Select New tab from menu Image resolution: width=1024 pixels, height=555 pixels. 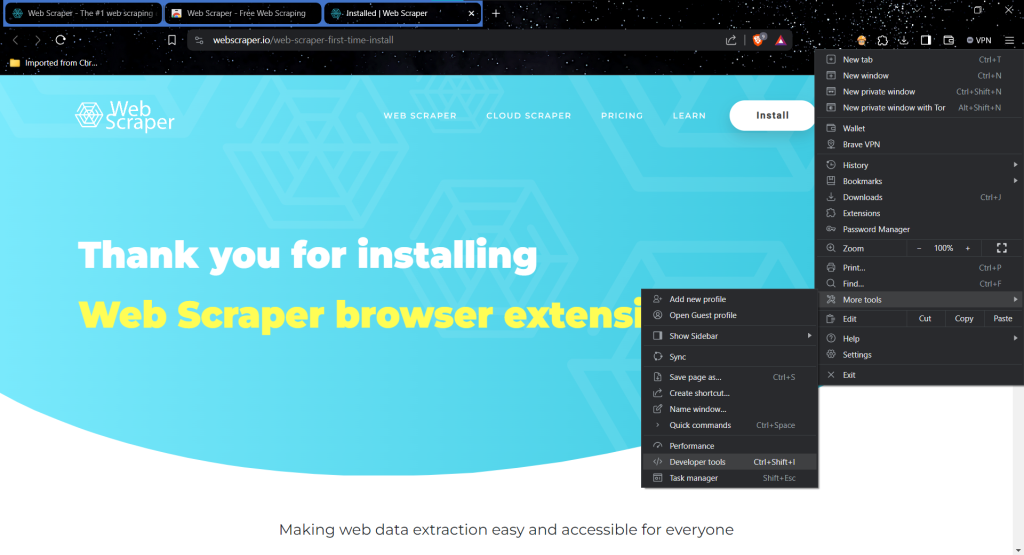(x=918, y=59)
